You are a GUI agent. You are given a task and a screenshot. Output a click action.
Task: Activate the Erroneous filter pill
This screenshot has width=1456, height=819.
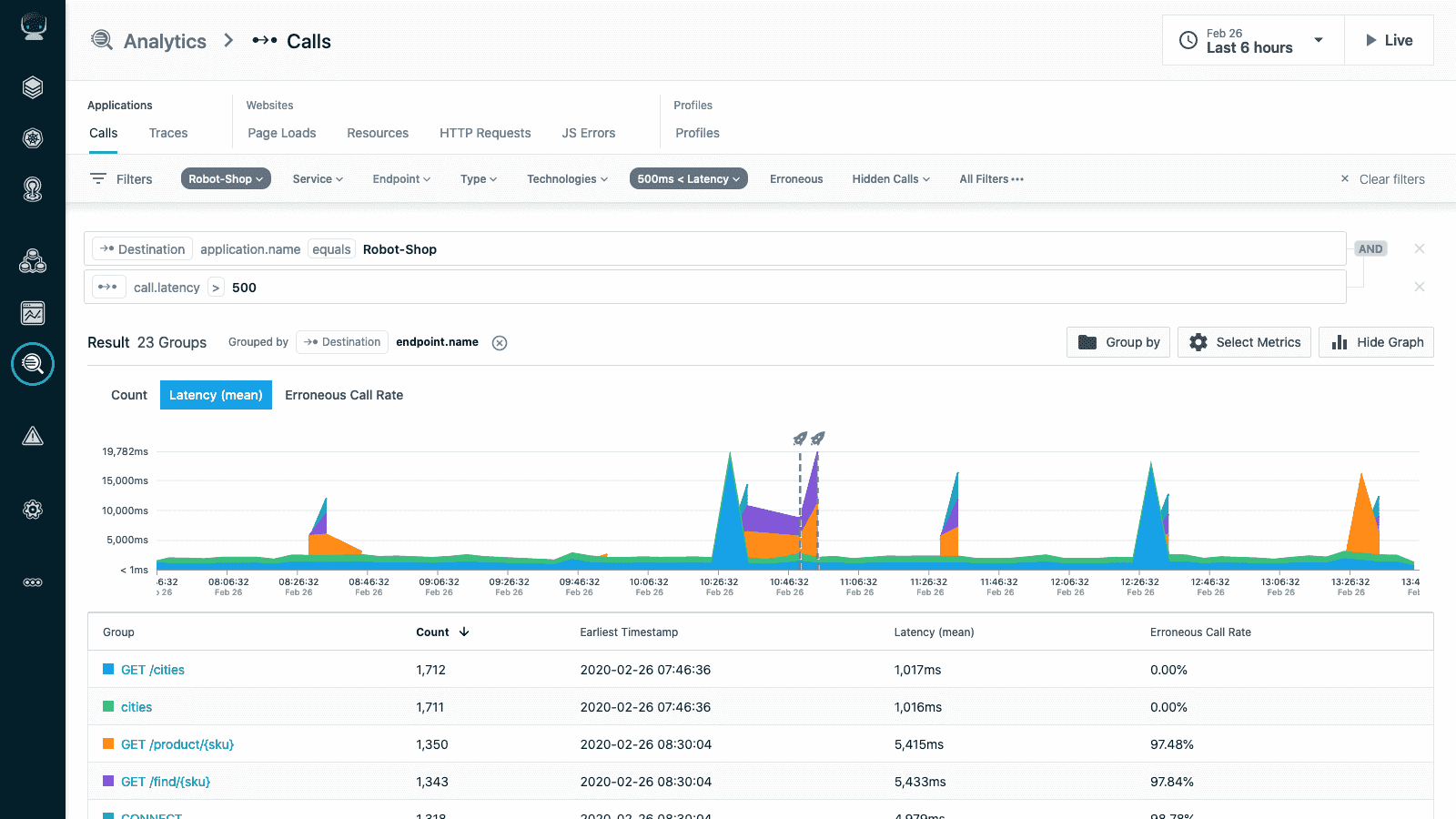(796, 178)
